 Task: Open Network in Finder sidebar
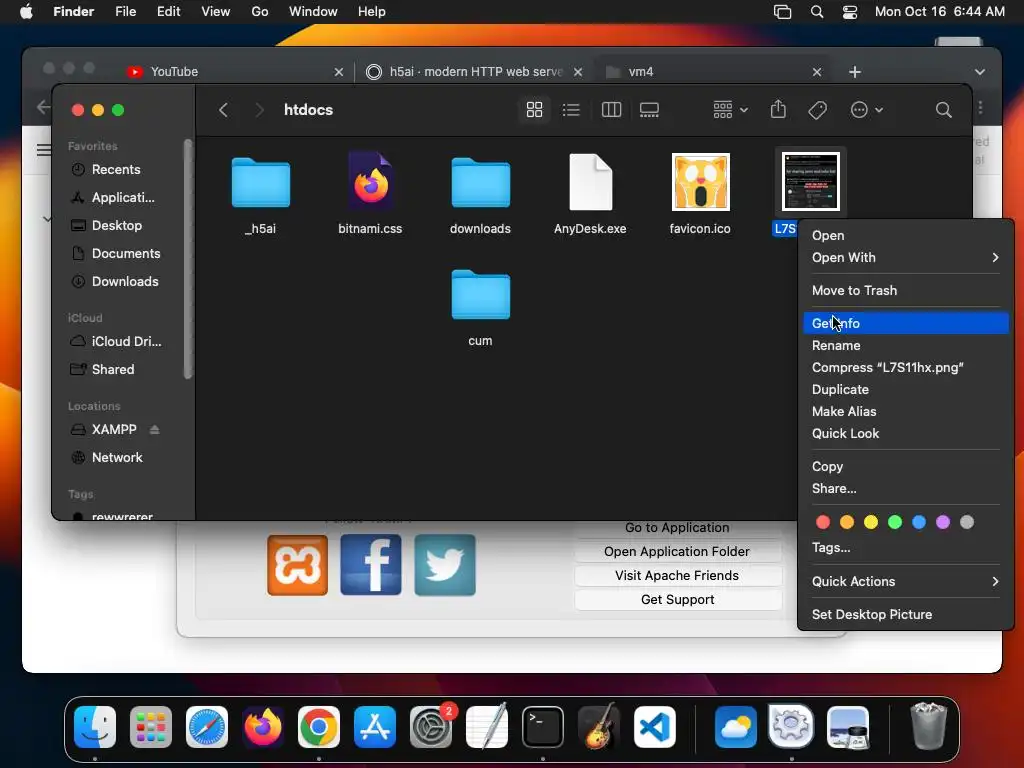coord(117,458)
